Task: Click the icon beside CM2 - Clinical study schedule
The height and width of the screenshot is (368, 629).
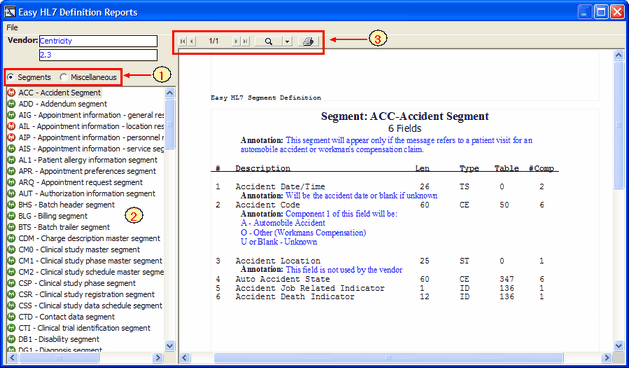Action: click(x=12, y=272)
